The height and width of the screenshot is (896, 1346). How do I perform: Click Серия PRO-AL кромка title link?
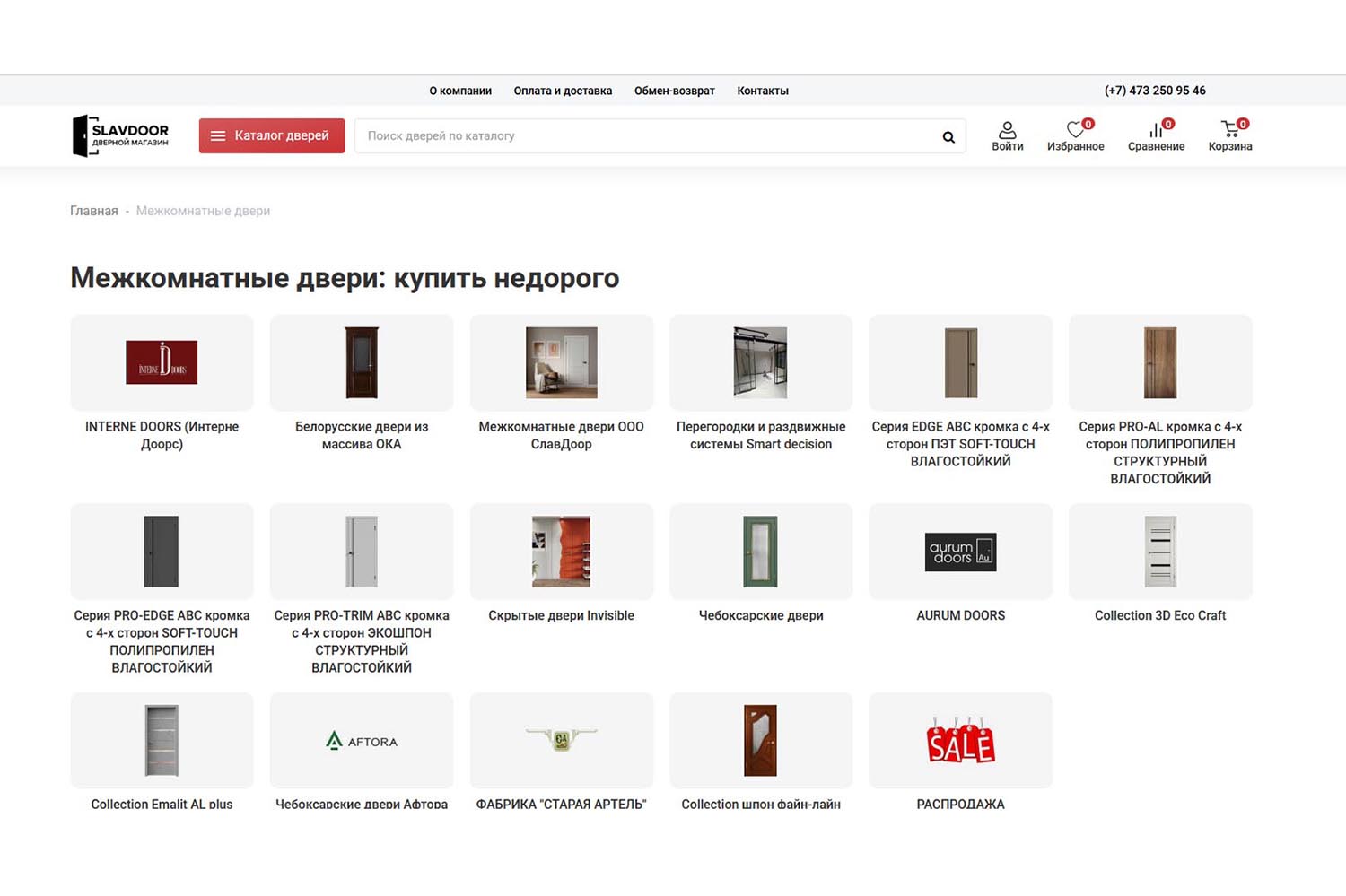[x=1160, y=453]
